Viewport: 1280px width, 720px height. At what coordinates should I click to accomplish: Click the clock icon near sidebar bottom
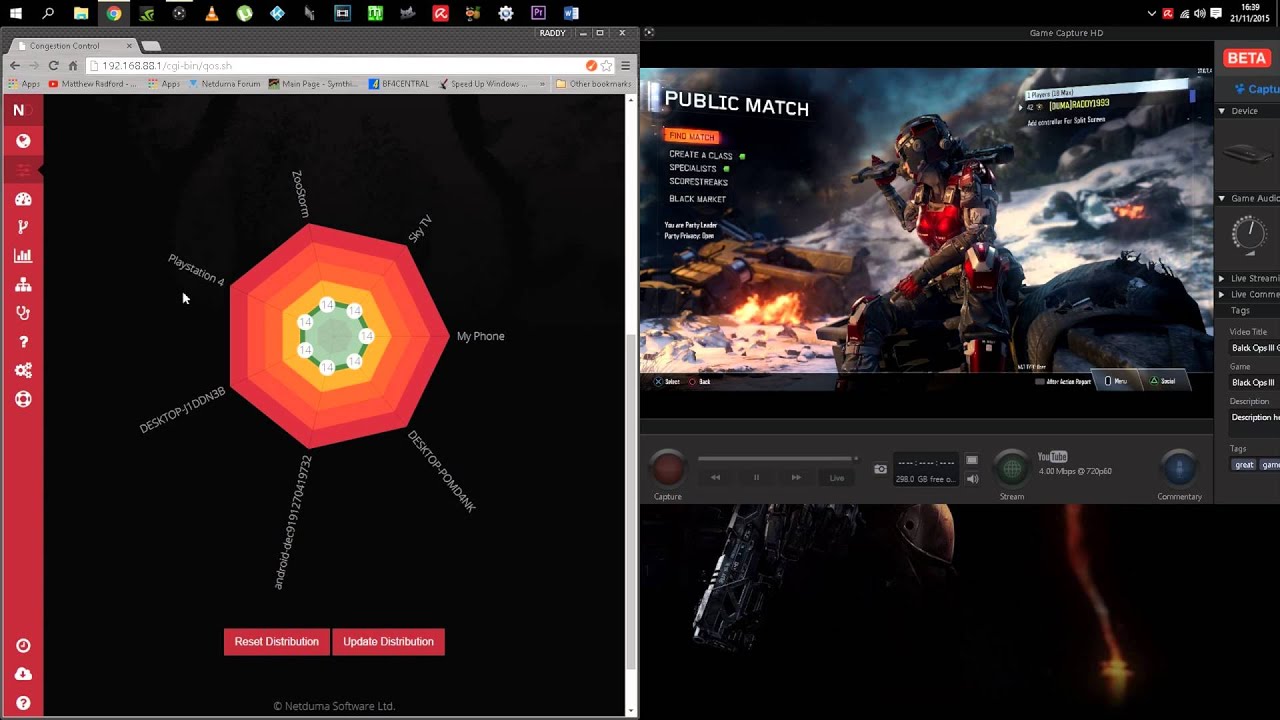click(23, 646)
